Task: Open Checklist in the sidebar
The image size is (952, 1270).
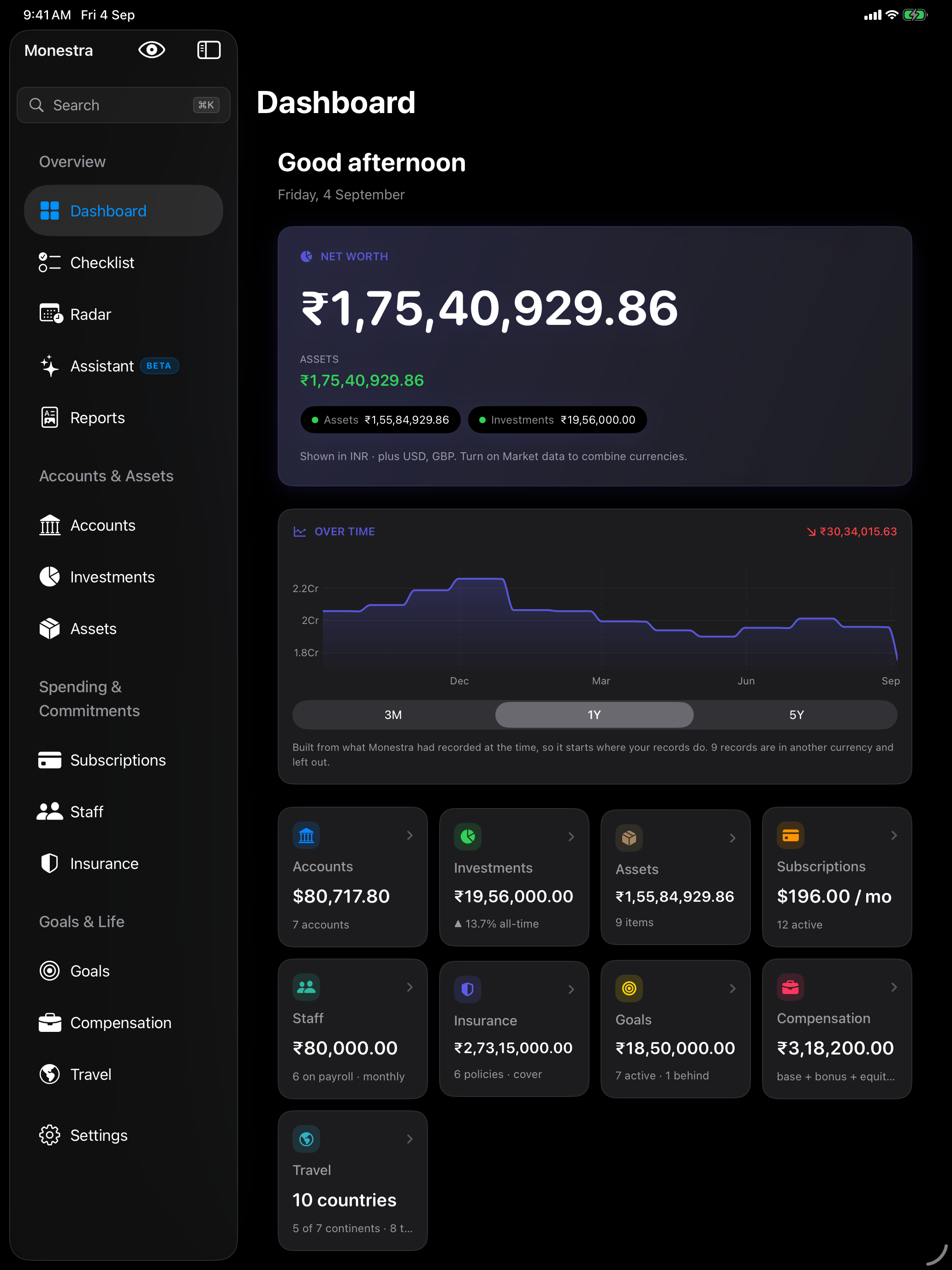Action: point(123,263)
